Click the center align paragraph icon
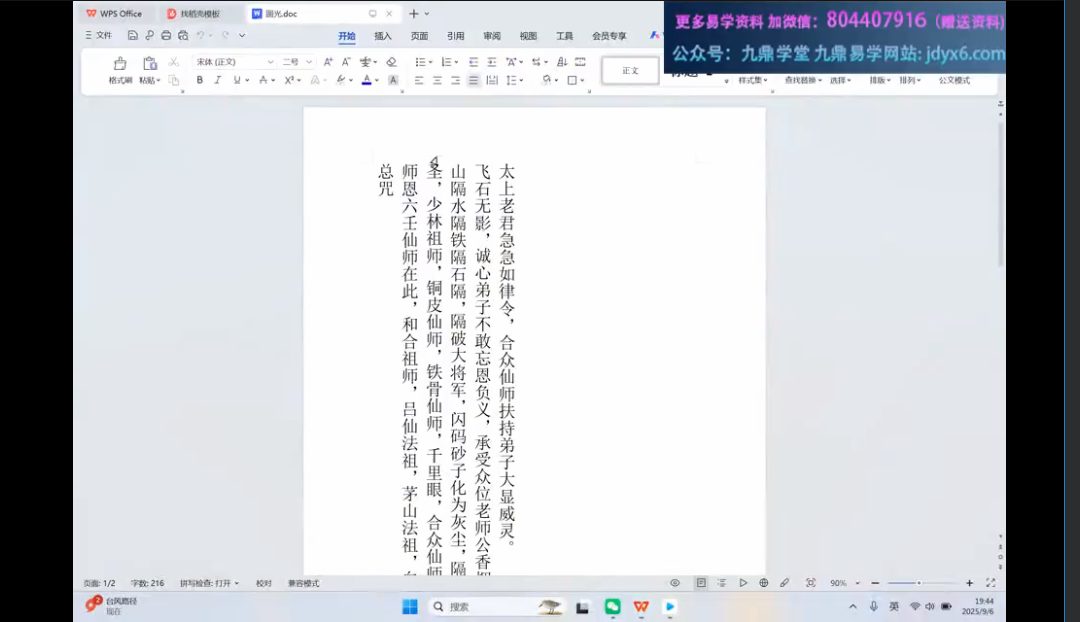This screenshot has width=1080, height=622. pyautogui.click(x=437, y=80)
